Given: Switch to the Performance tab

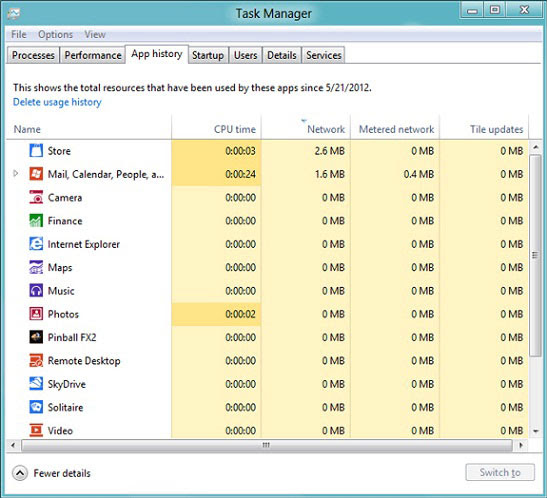Looking at the screenshot, I should (93, 55).
